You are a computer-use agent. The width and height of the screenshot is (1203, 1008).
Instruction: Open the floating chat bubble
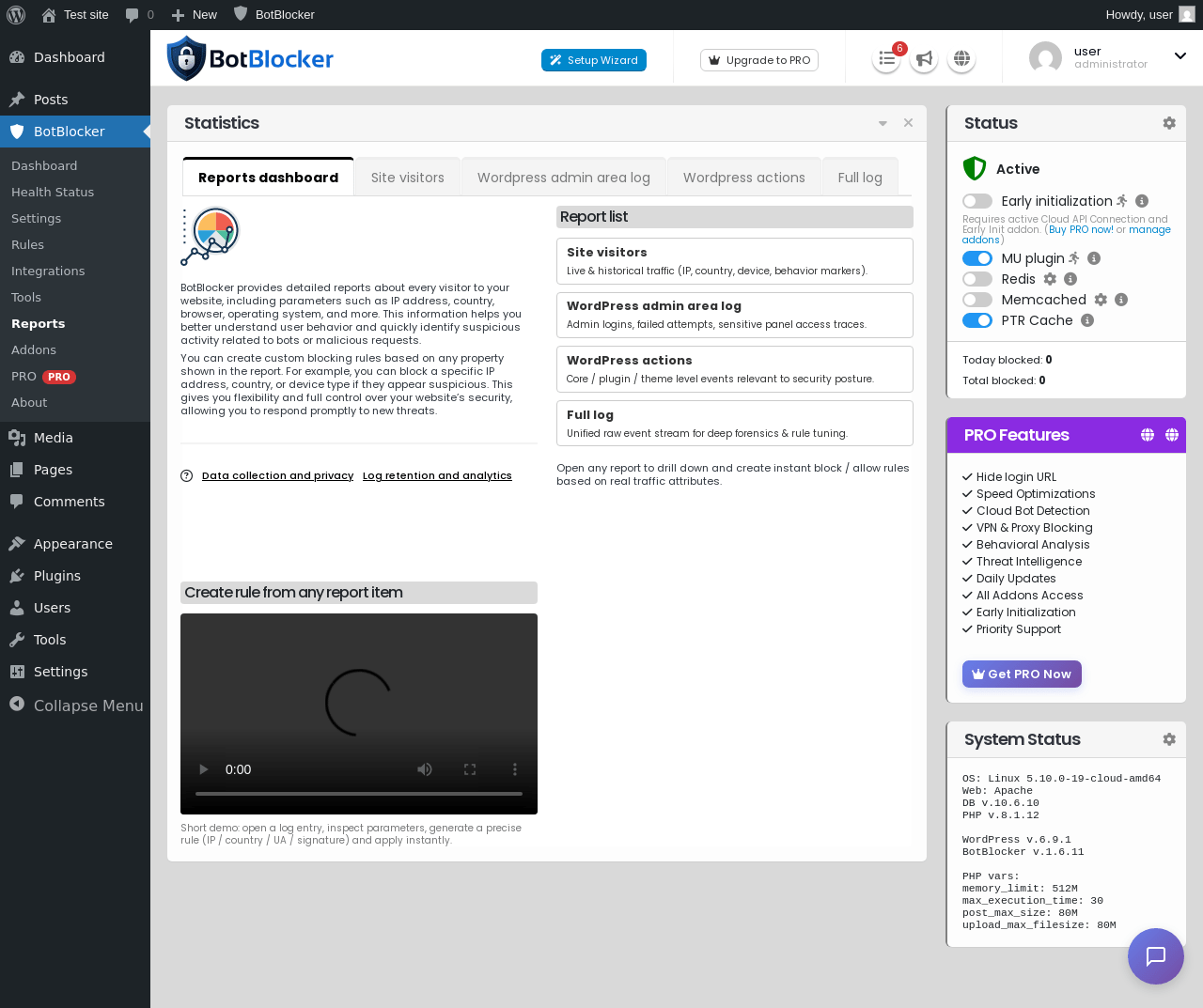tap(1156, 956)
